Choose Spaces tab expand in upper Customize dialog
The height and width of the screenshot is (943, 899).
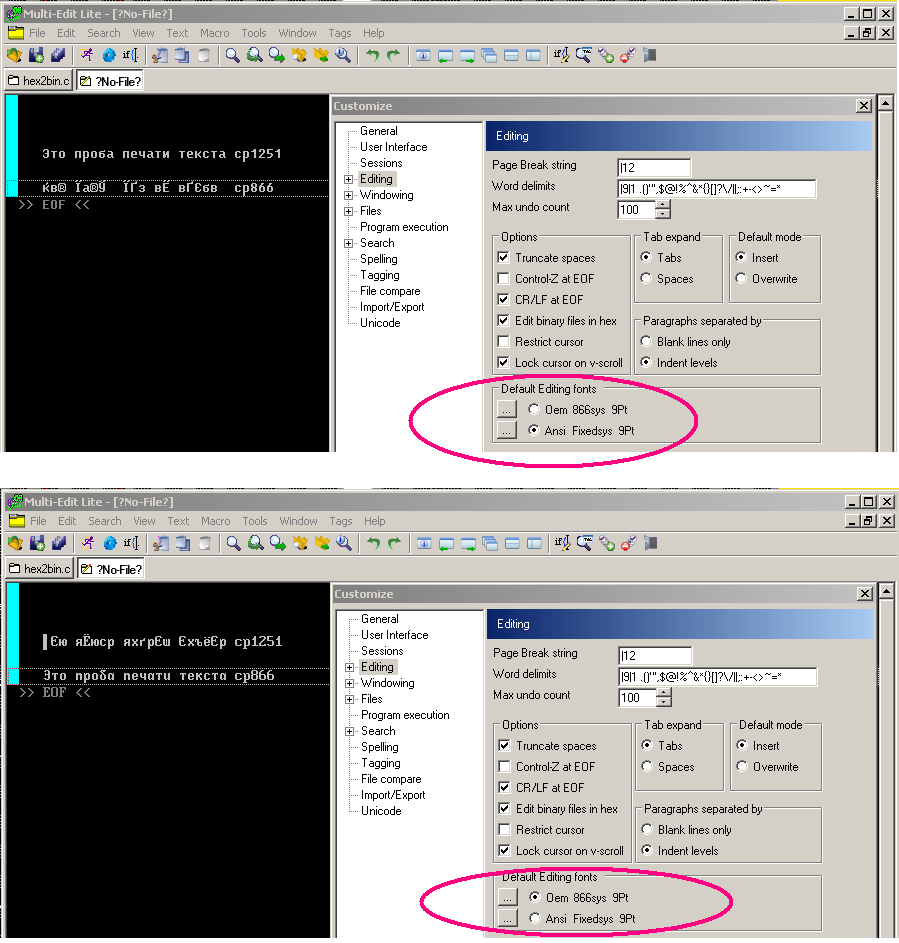[646, 278]
